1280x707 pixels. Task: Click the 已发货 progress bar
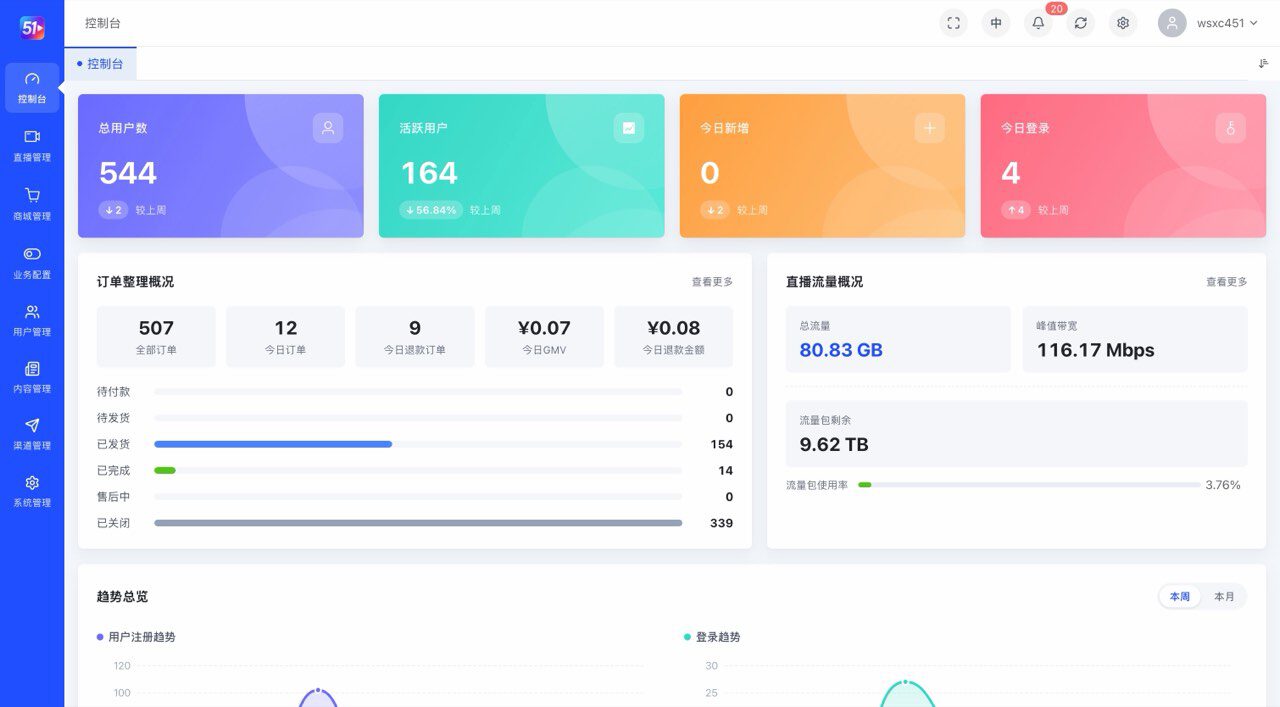click(x=418, y=444)
